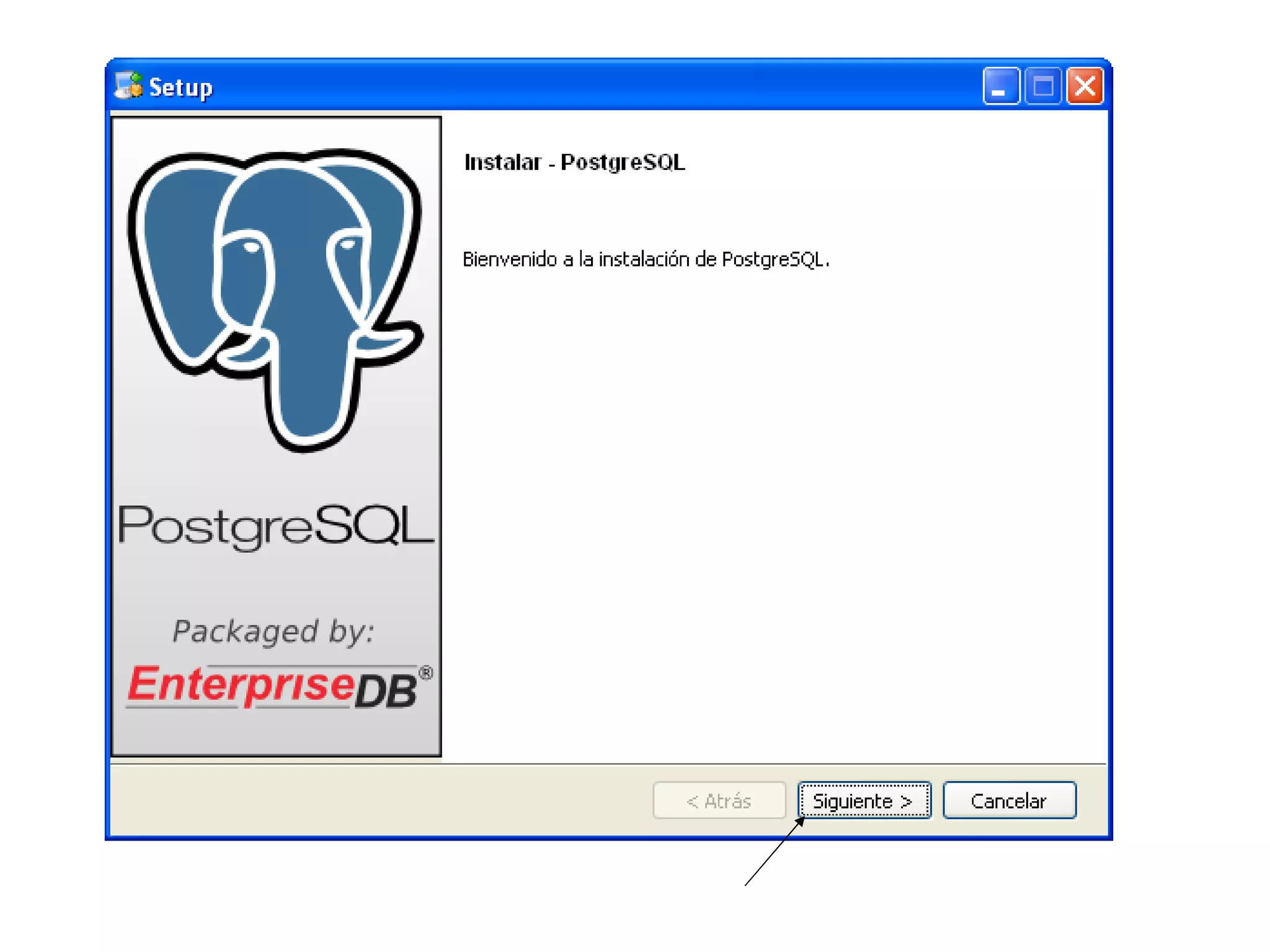Click the PostgreSQL elephant logo
Screen dimensions: 1270x952
(276, 297)
